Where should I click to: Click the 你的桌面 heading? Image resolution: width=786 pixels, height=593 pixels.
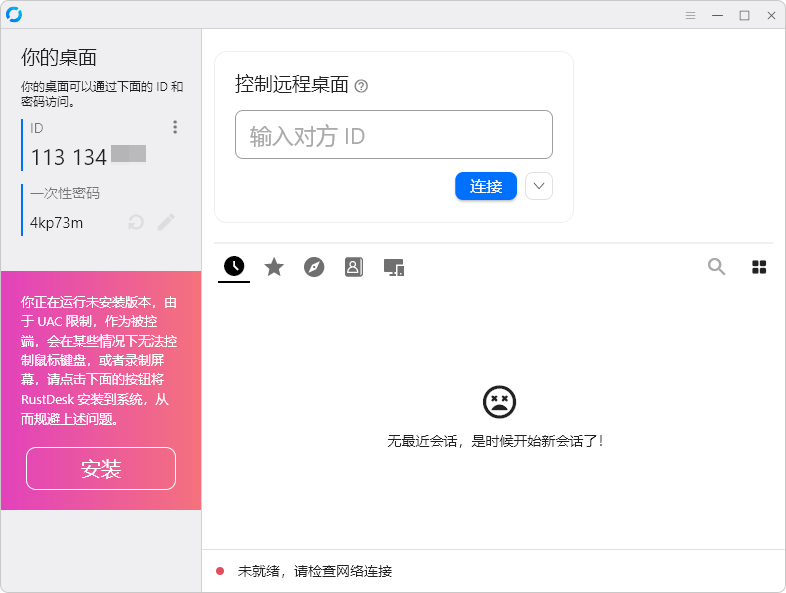(x=59, y=58)
